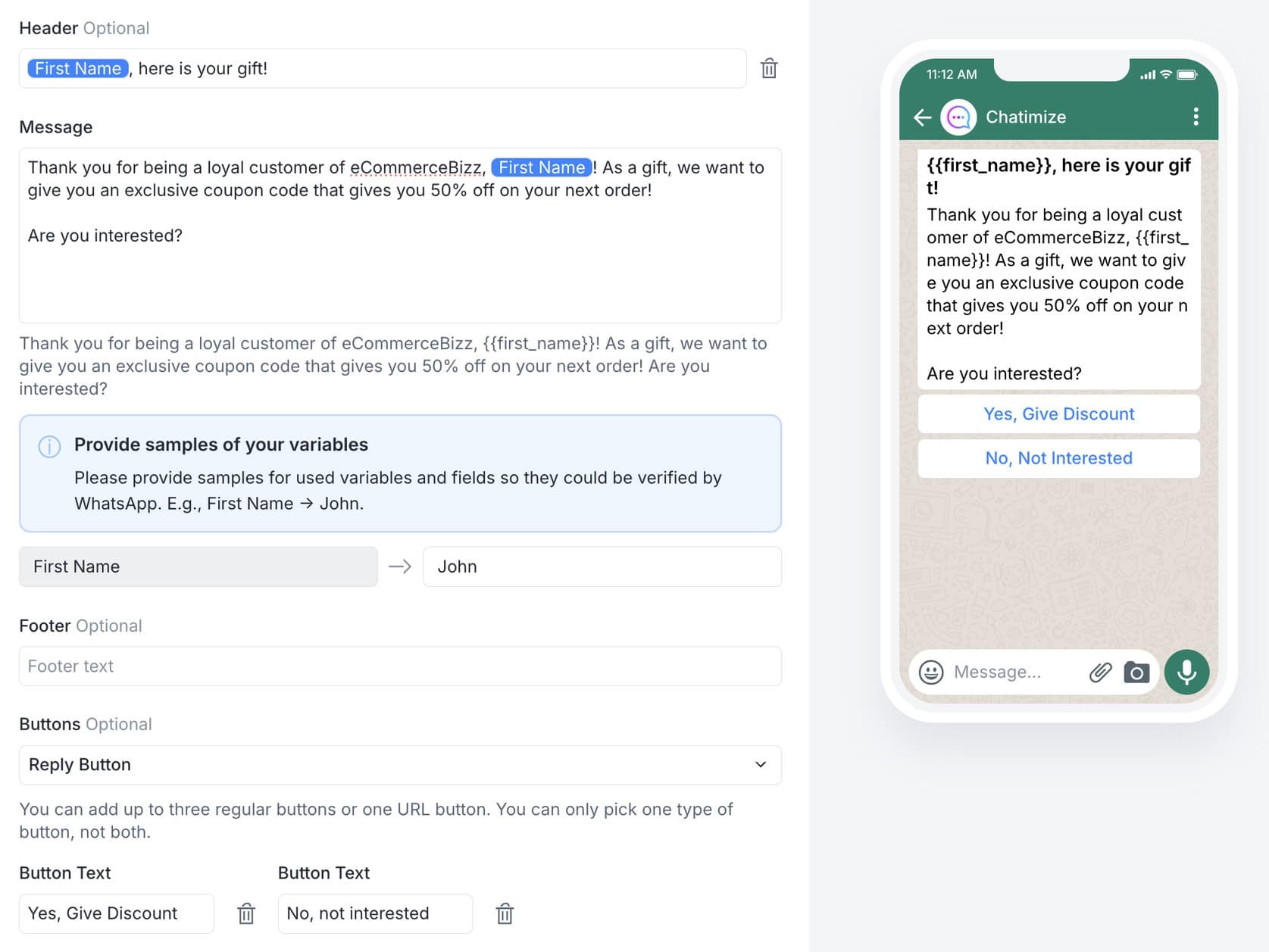The height and width of the screenshot is (952, 1269).
Task: Select the First Name variable tag in header
Action: (78, 69)
